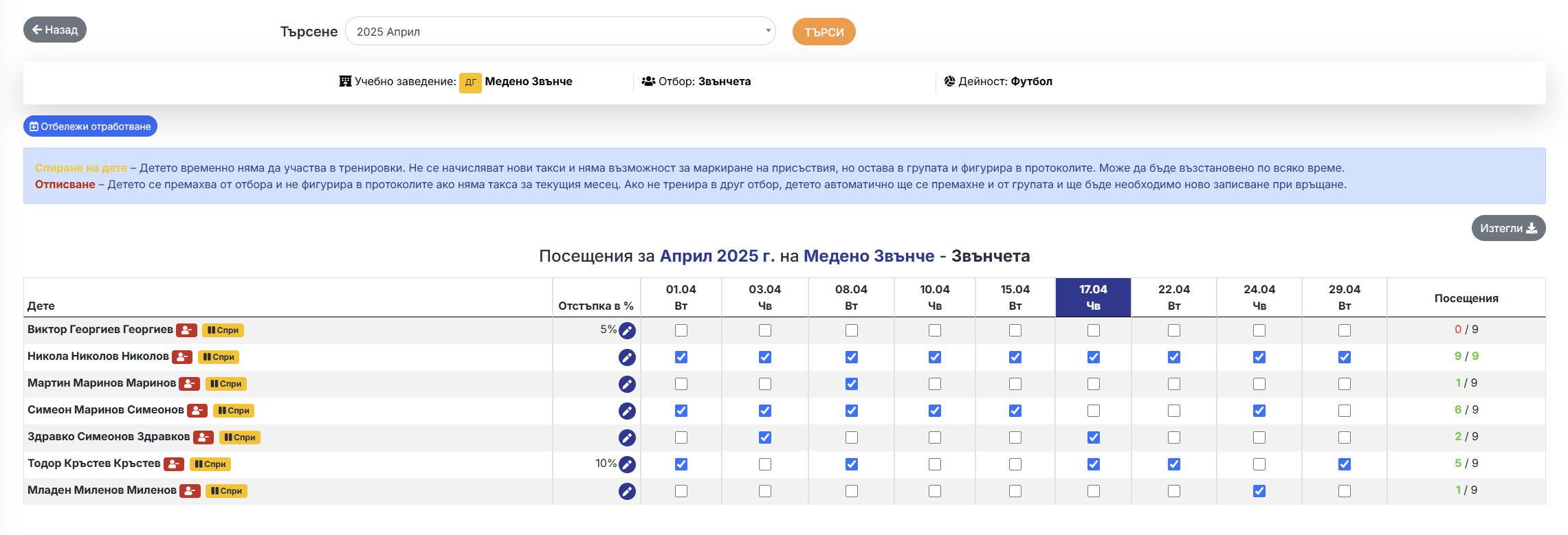Click red unenroll icon beside Симеон Маринов
The height and width of the screenshot is (535, 1568).
click(x=197, y=411)
